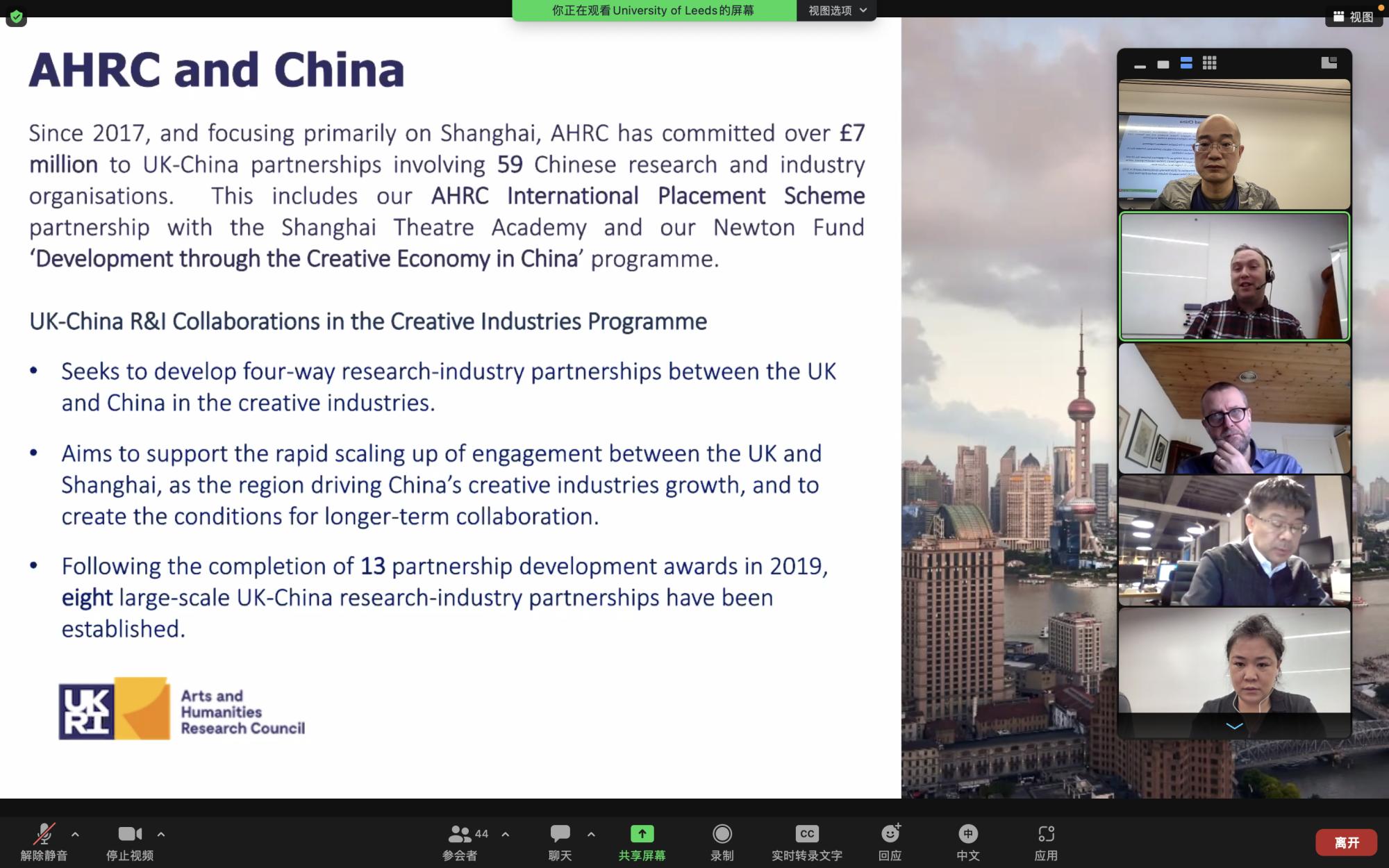Viewport: 1389px width, 868px height.
Task: Open the View button at top right
Action: point(1354,17)
